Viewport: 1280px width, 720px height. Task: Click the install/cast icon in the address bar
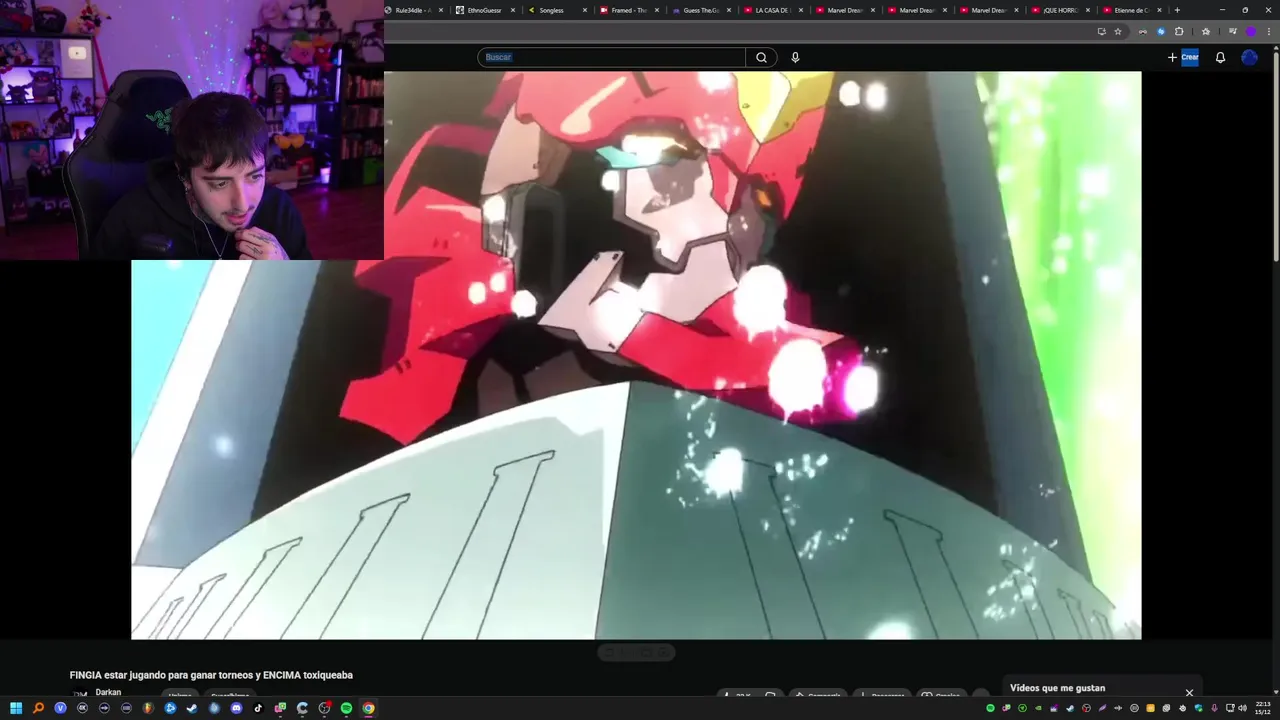1101,31
